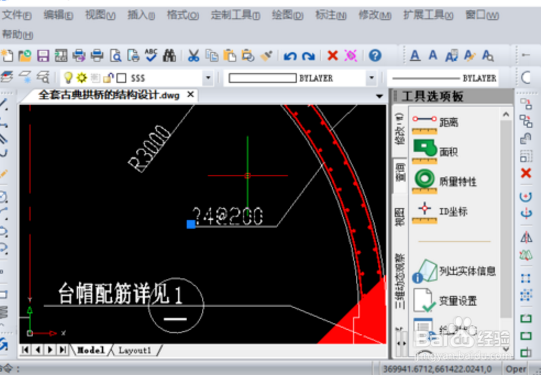
Task: Run the ABC spell check tool
Action: [151, 55]
